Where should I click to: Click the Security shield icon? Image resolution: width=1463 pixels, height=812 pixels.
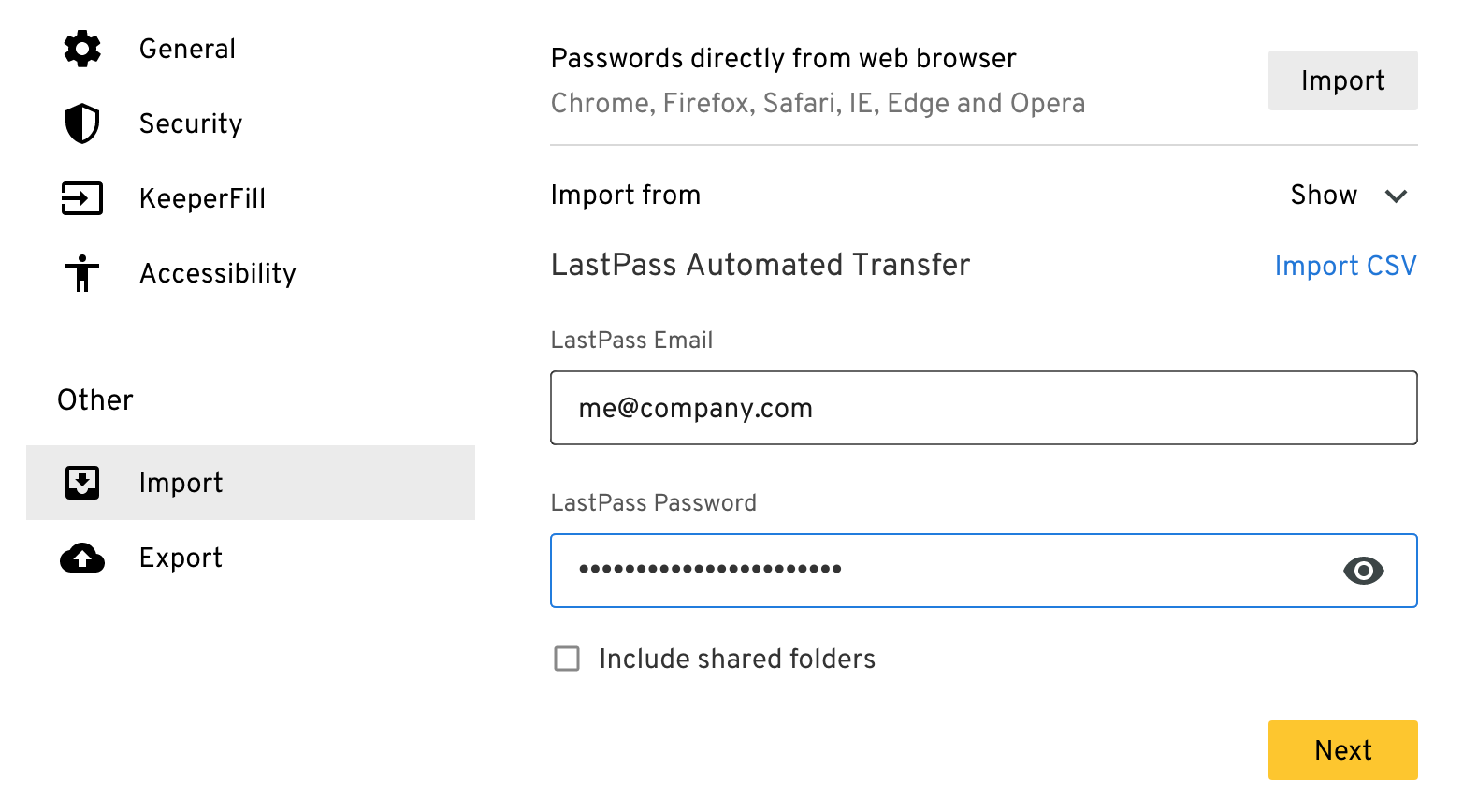tap(82, 123)
